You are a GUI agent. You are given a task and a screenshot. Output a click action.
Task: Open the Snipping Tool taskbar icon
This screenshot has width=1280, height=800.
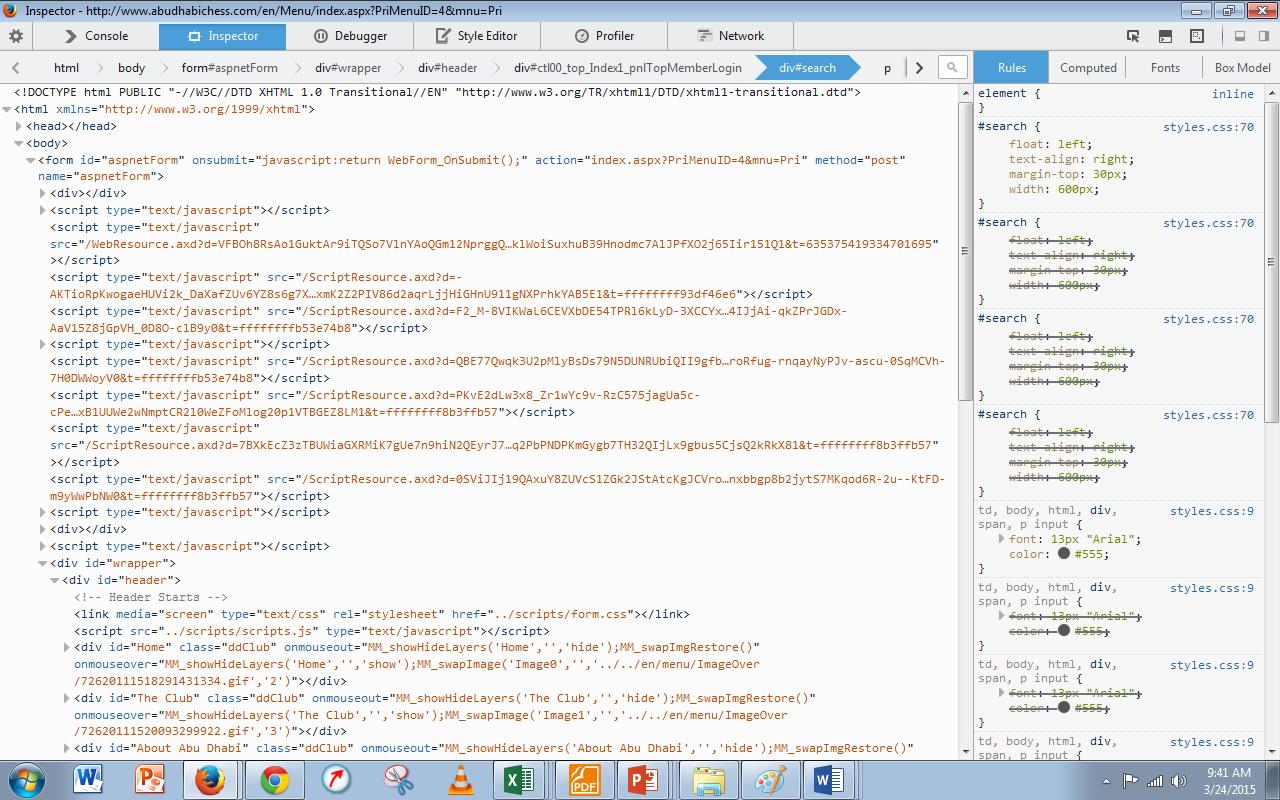coord(398,780)
